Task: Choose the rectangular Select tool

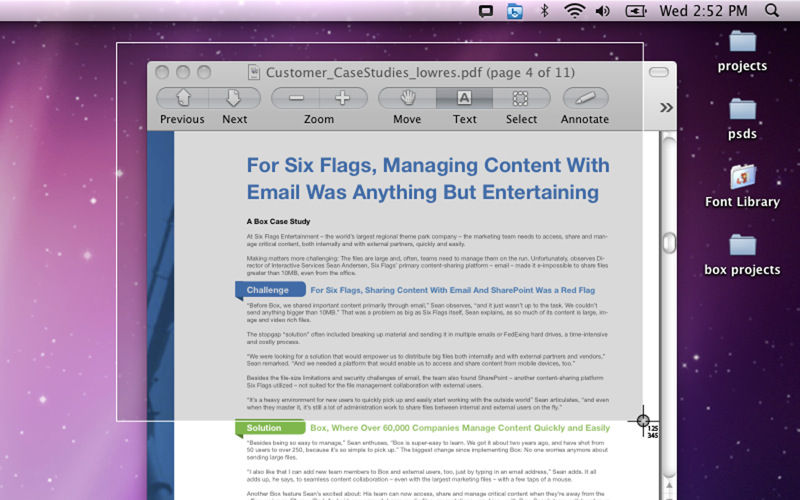Action: click(521, 98)
